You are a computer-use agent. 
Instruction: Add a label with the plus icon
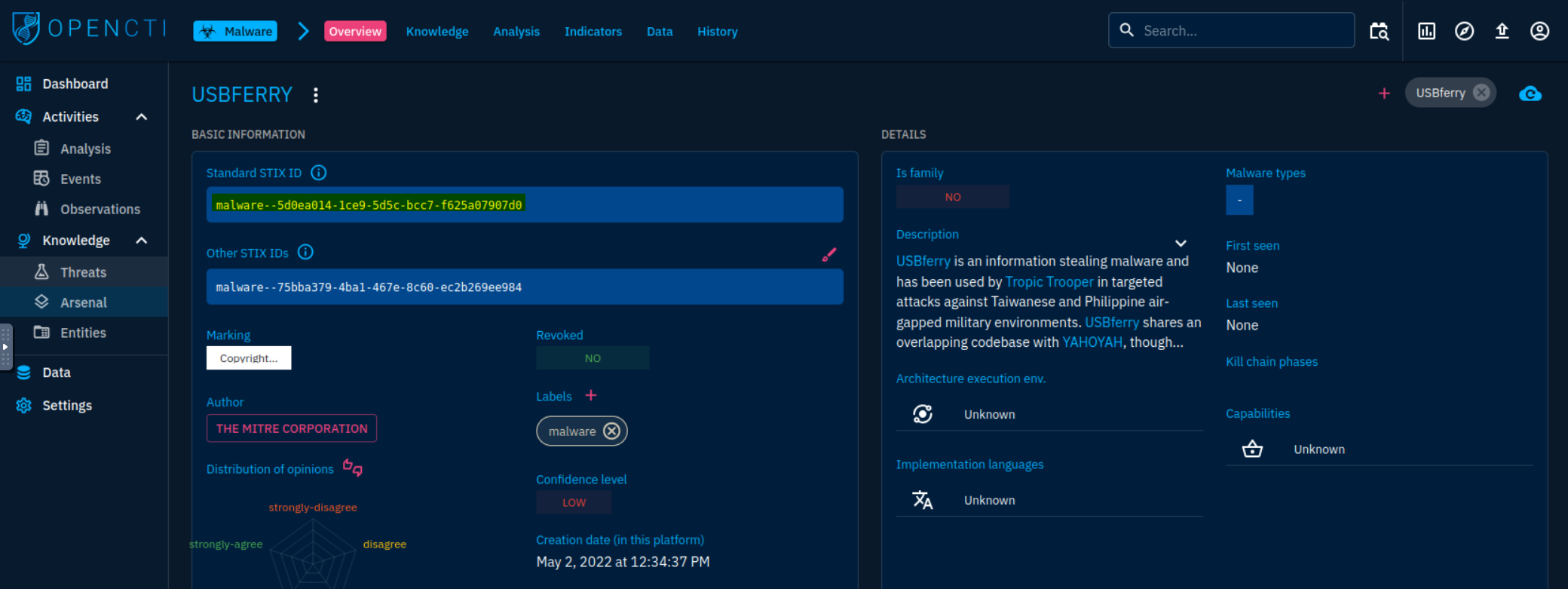tap(591, 395)
